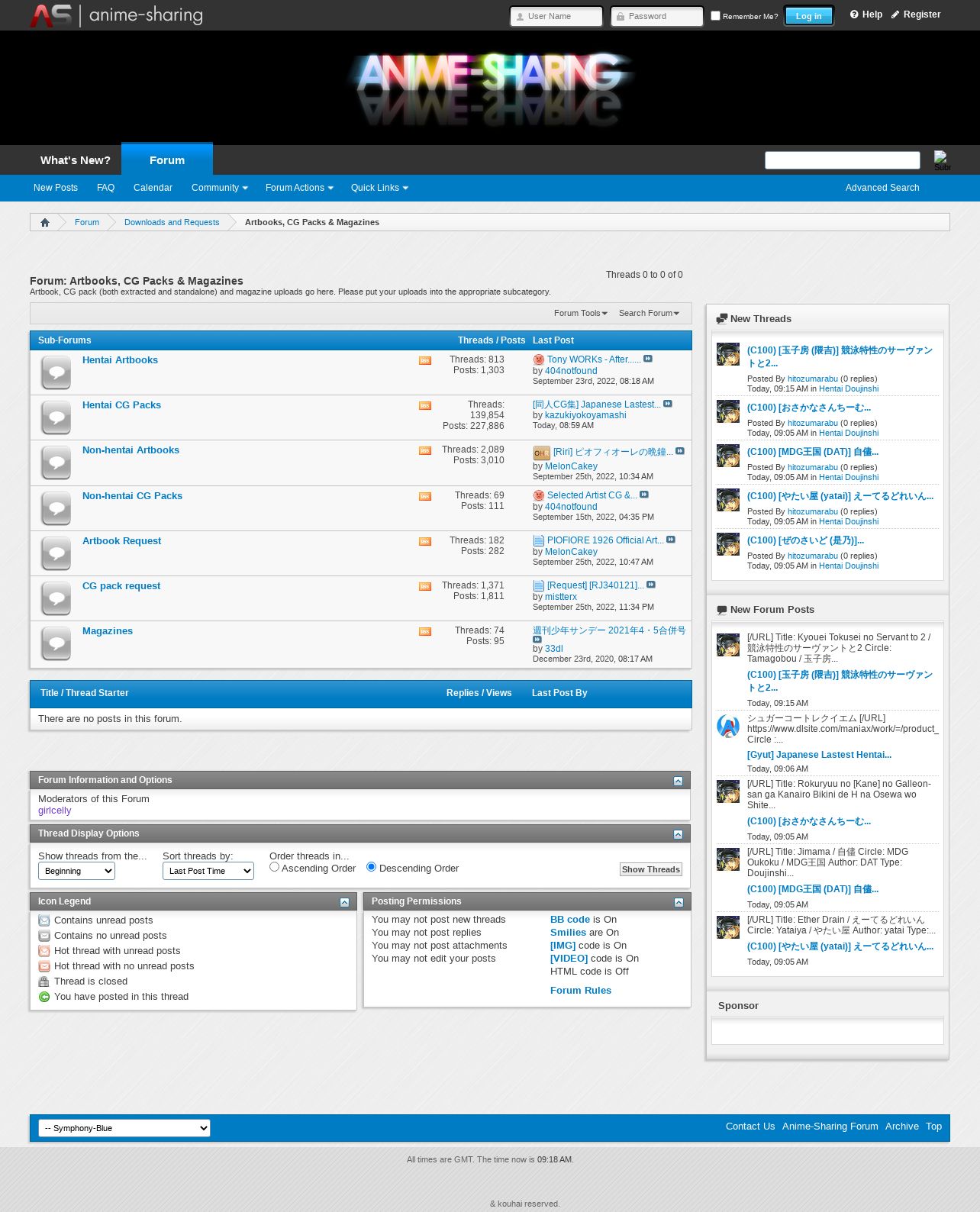Open the Help link
980x1212 pixels.
point(866,15)
